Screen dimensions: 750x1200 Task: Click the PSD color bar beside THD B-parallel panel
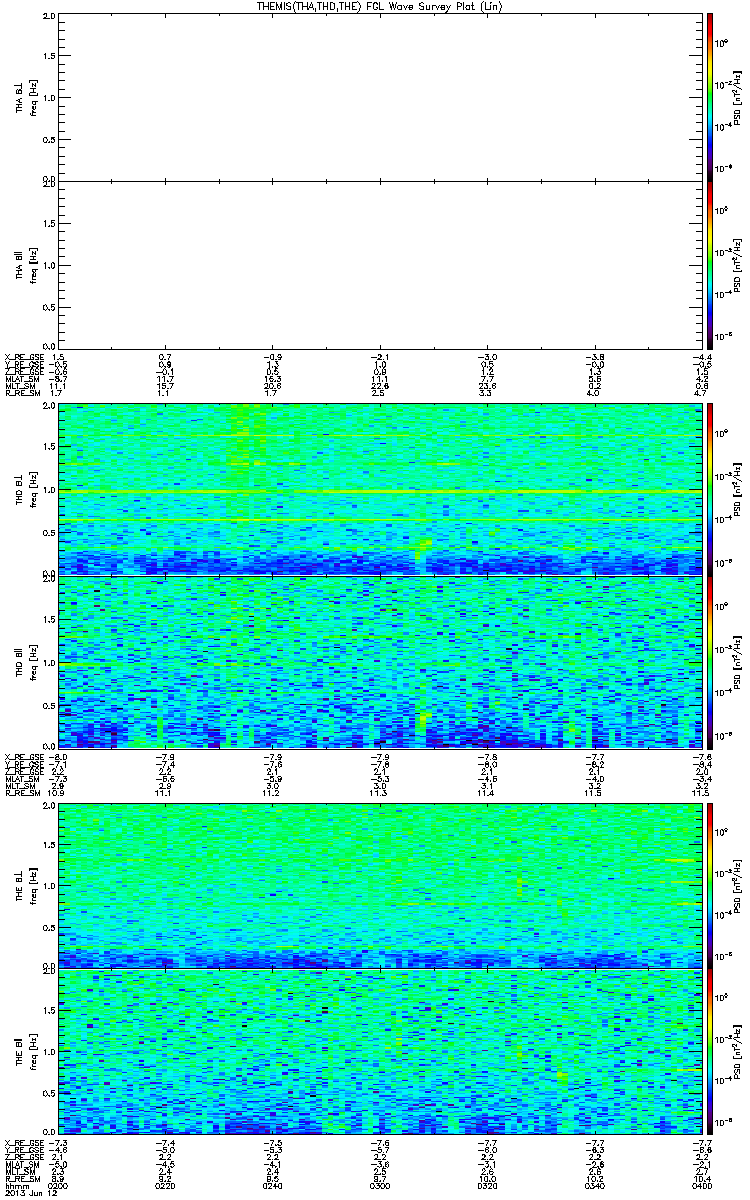[710, 661]
